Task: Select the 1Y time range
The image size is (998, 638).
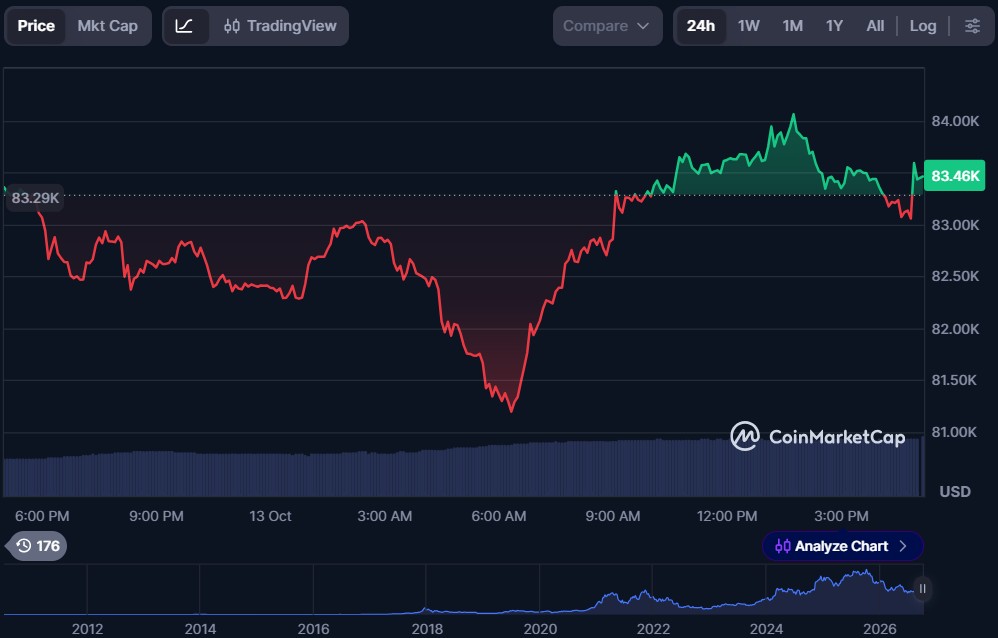Action: pyautogui.click(x=834, y=26)
